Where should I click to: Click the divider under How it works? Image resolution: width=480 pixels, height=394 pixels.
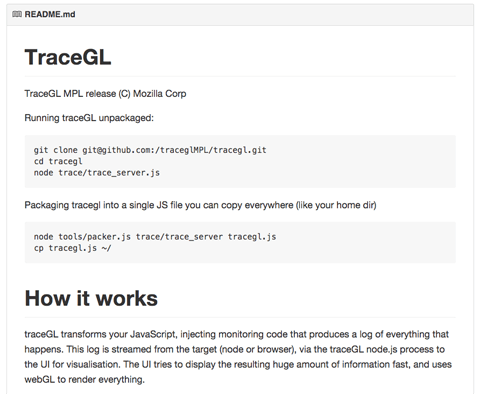coord(240,317)
